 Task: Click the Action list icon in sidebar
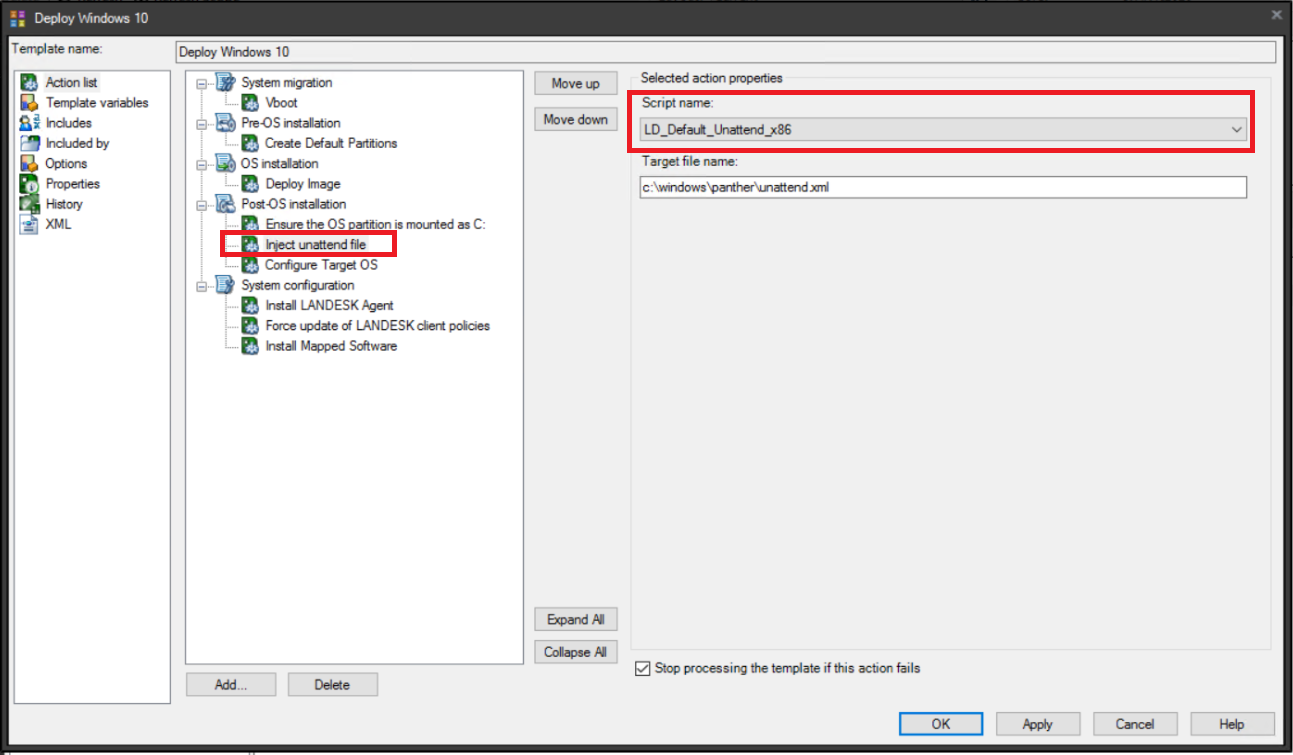(x=29, y=83)
